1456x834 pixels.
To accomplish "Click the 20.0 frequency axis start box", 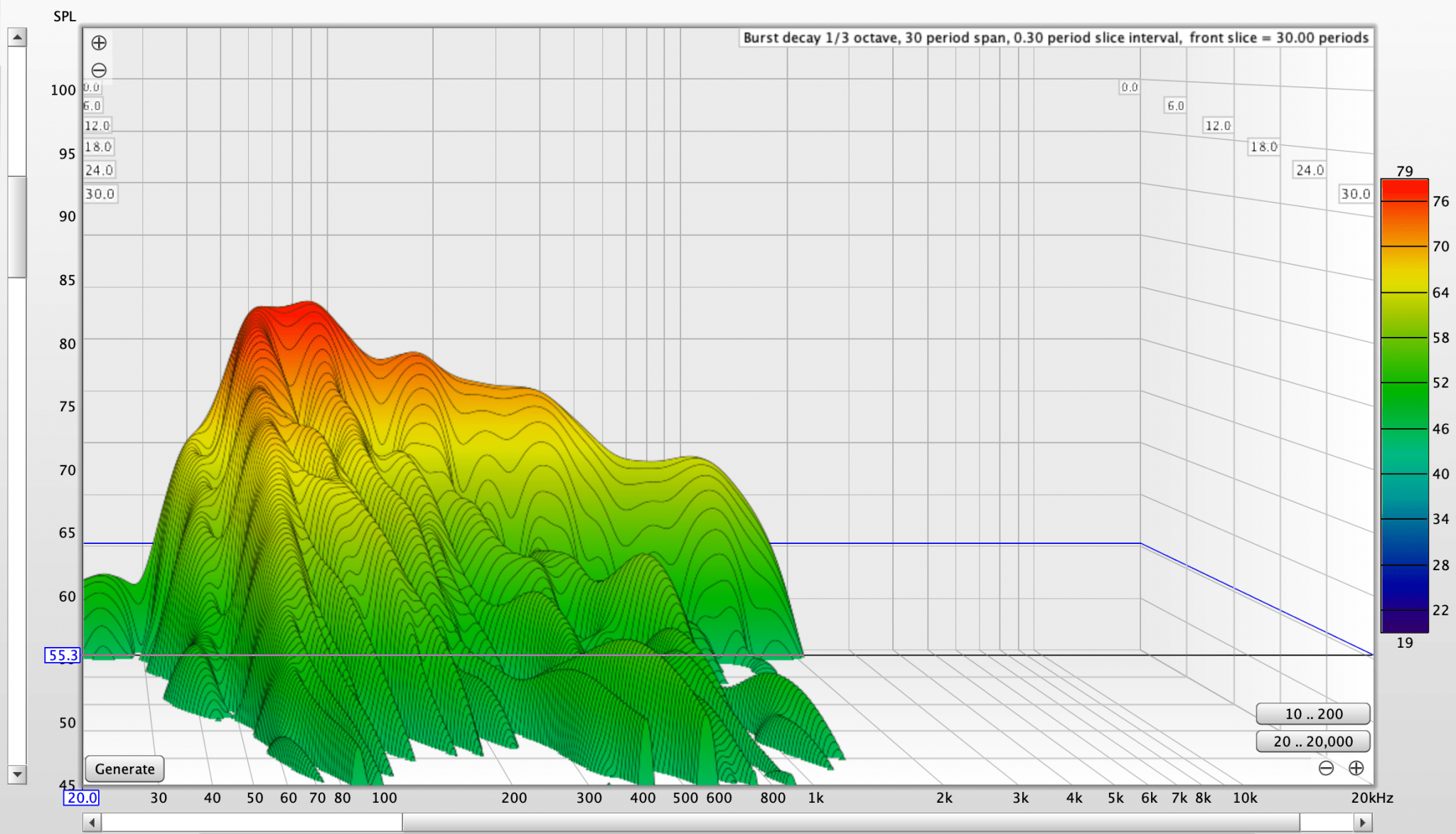I will tap(81, 798).
